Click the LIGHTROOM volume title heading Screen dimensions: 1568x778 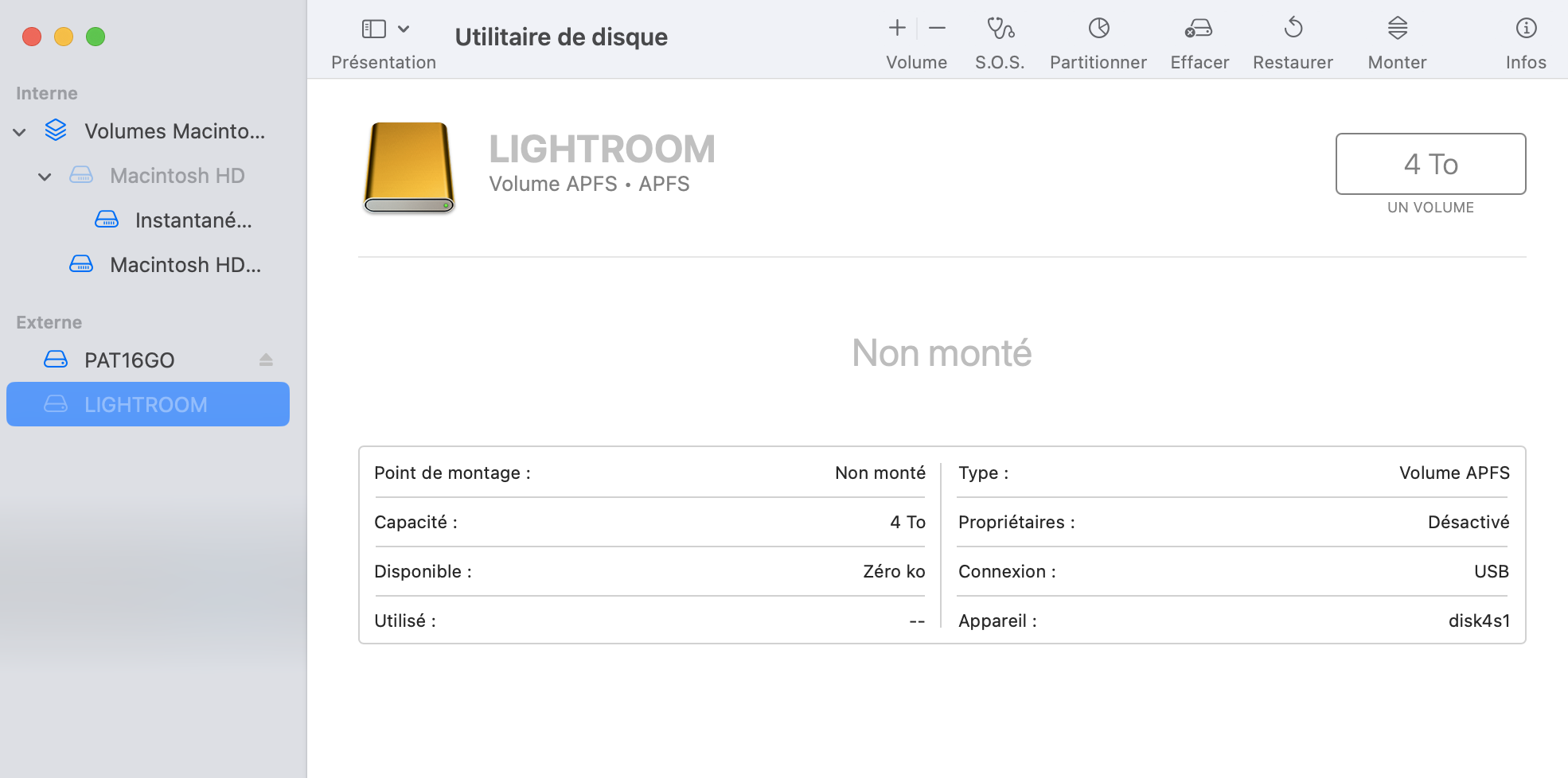(602, 149)
